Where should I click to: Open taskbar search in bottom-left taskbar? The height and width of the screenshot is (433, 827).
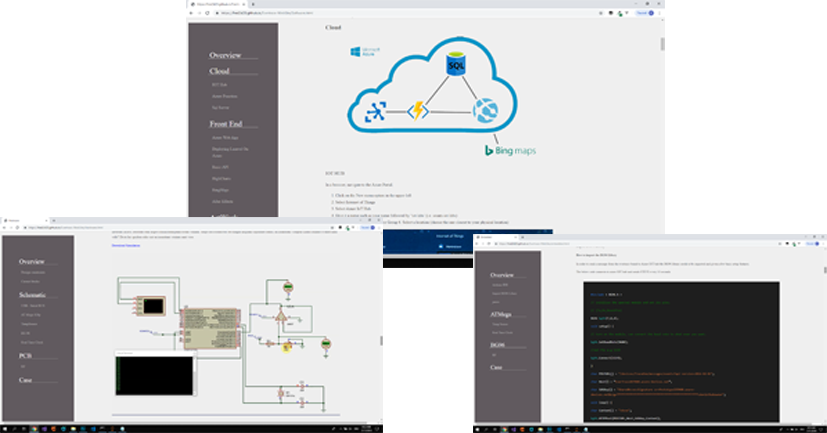tap(14, 429)
